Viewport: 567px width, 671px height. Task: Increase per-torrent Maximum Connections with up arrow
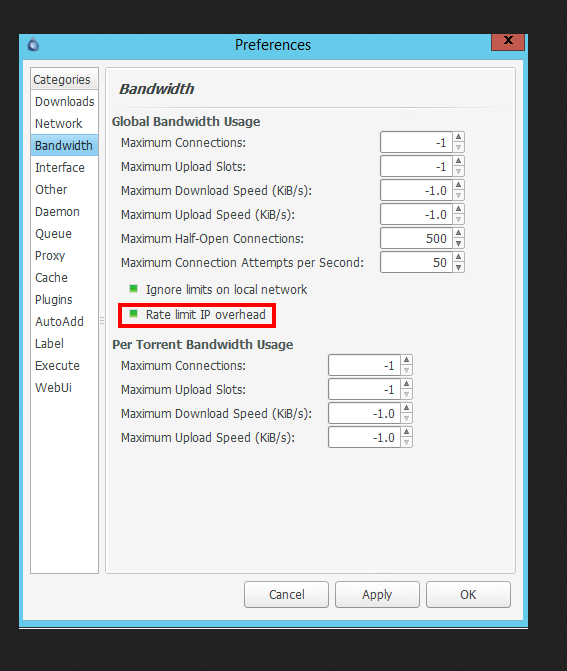[407, 360]
